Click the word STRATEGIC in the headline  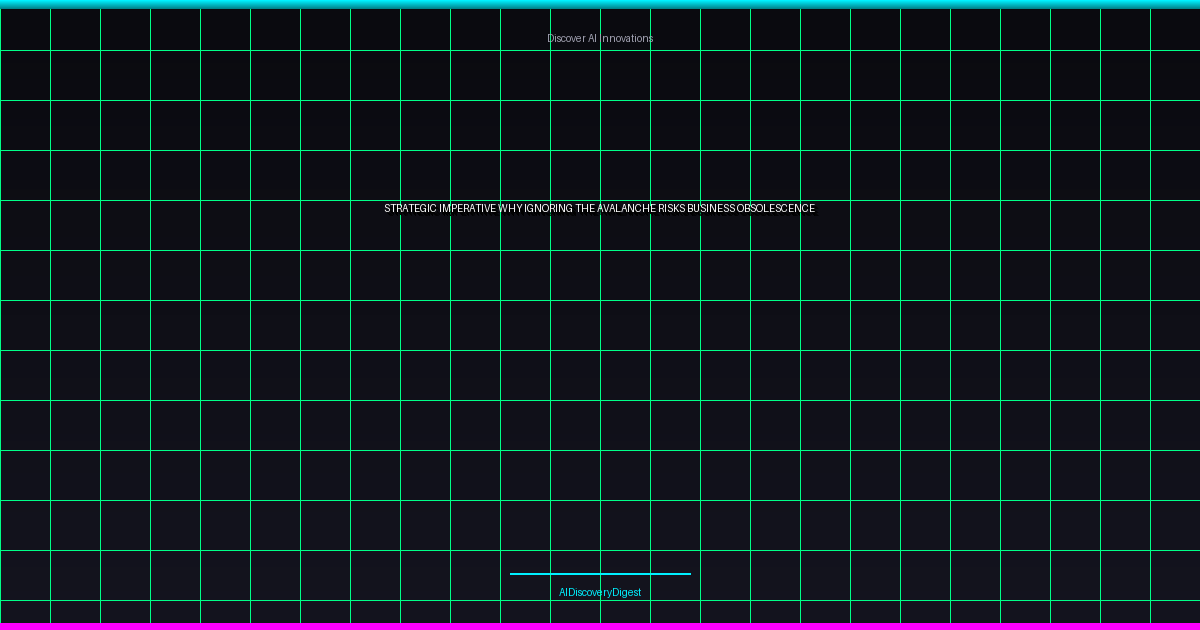tap(411, 208)
